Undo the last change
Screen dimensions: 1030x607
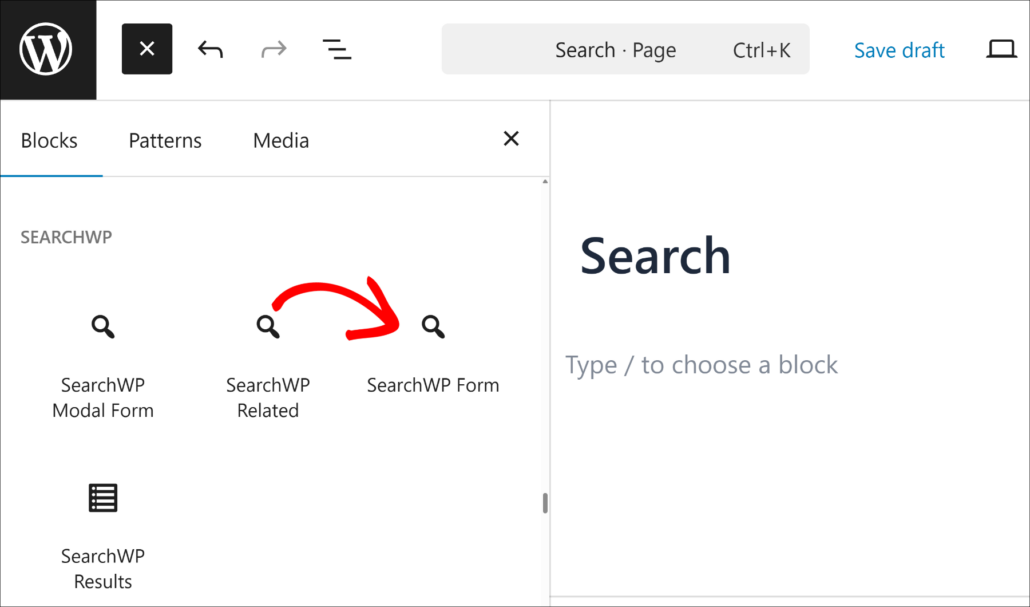click(210, 49)
